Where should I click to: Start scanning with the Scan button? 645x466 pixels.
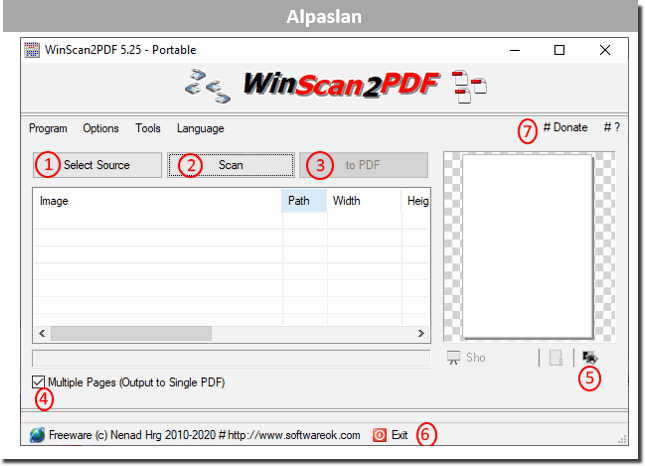[x=231, y=165]
